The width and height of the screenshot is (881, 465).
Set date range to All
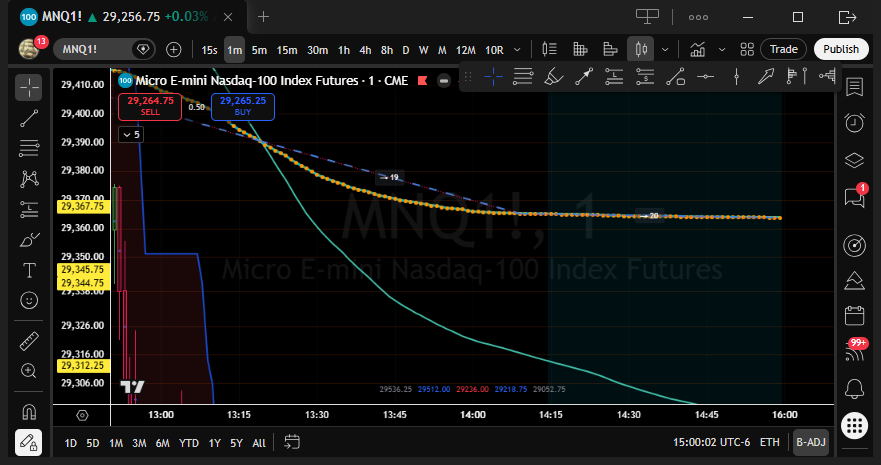(x=258, y=443)
